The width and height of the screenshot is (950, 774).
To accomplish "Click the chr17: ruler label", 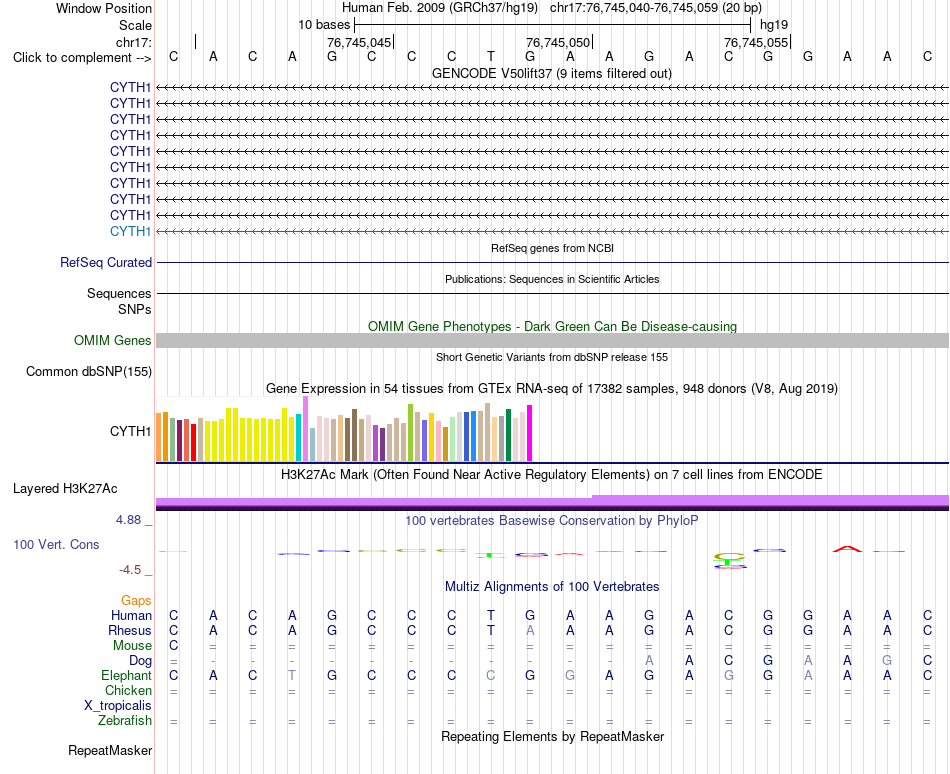I will point(134,42).
